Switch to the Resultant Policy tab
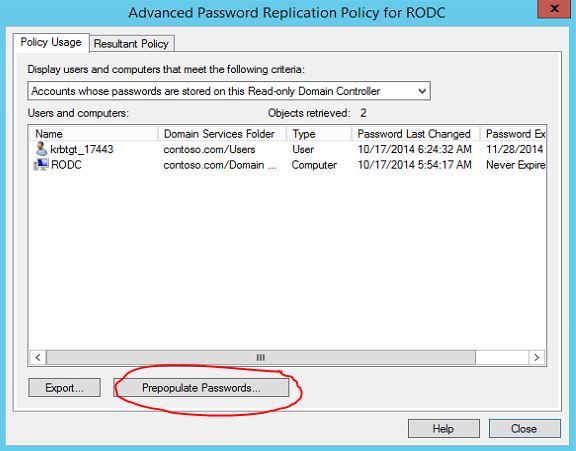The image size is (576, 451). click(132, 44)
